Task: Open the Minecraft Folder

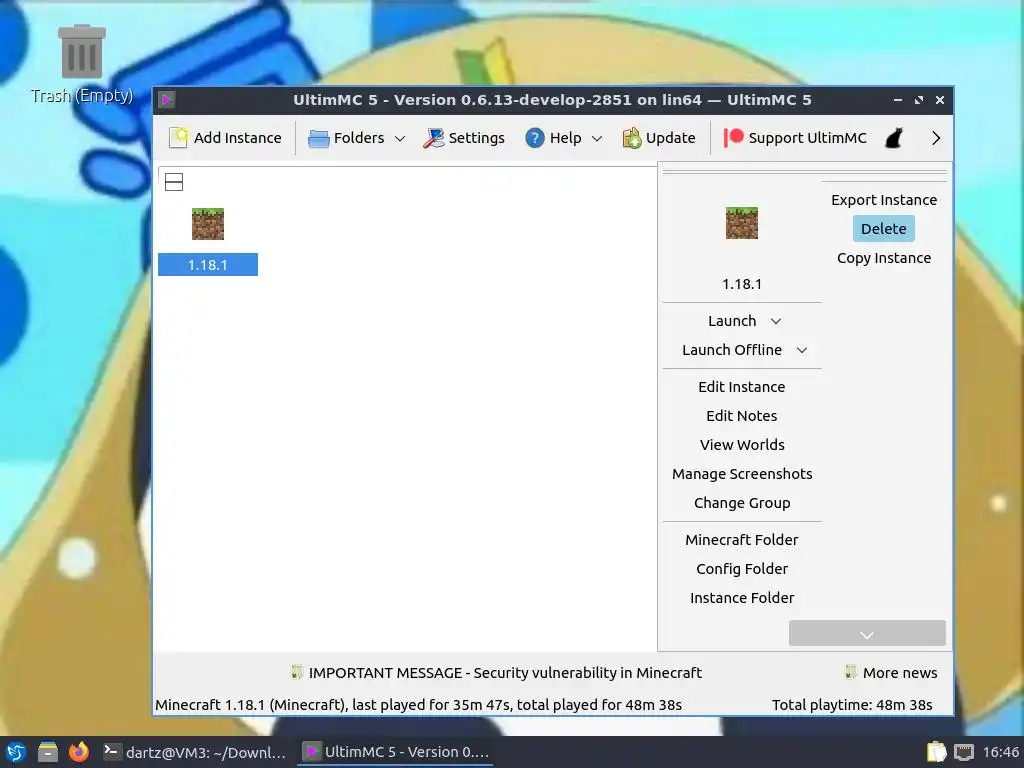Action: click(742, 540)
